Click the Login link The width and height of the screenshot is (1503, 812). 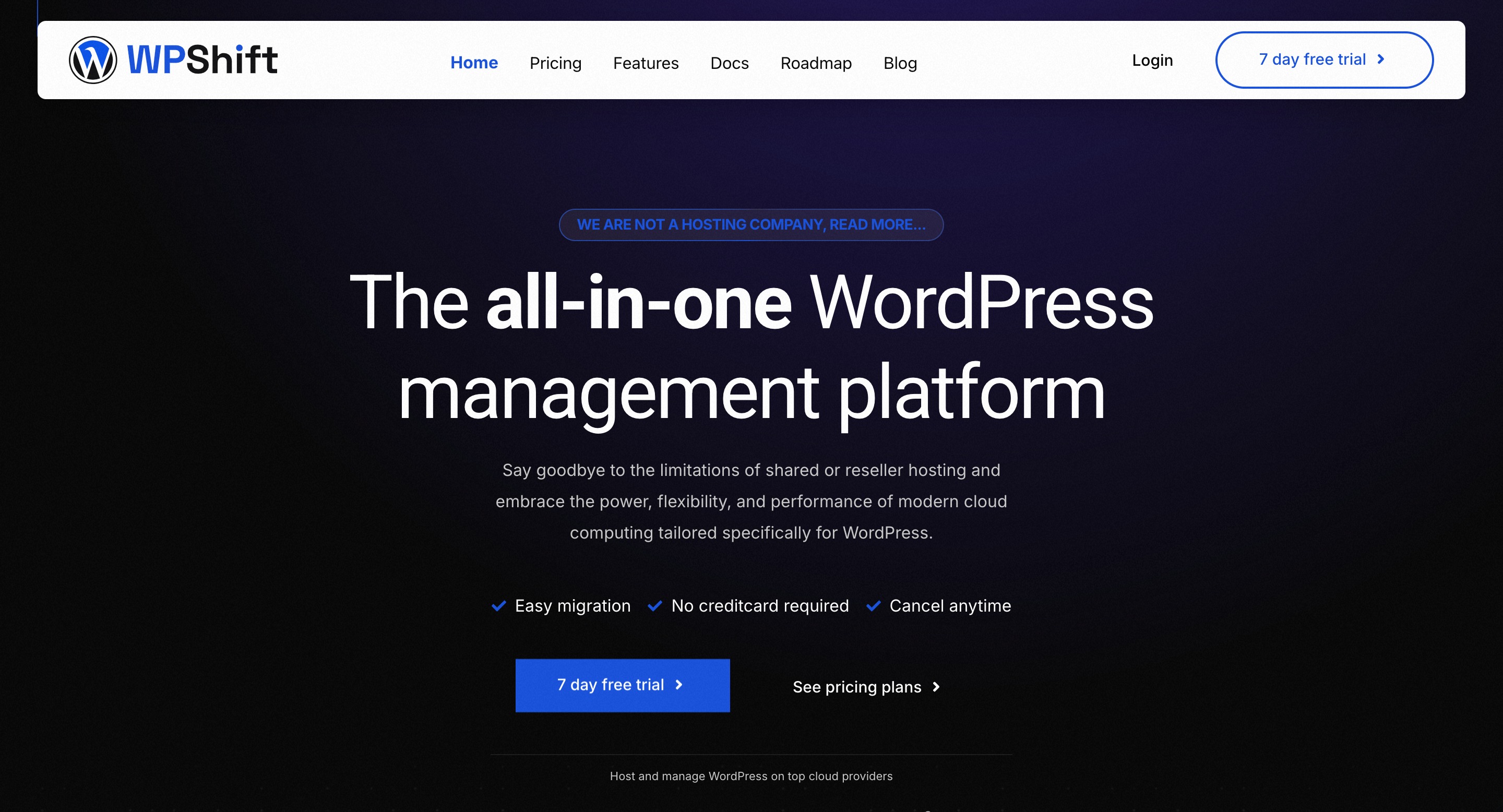coord(1152,60)
